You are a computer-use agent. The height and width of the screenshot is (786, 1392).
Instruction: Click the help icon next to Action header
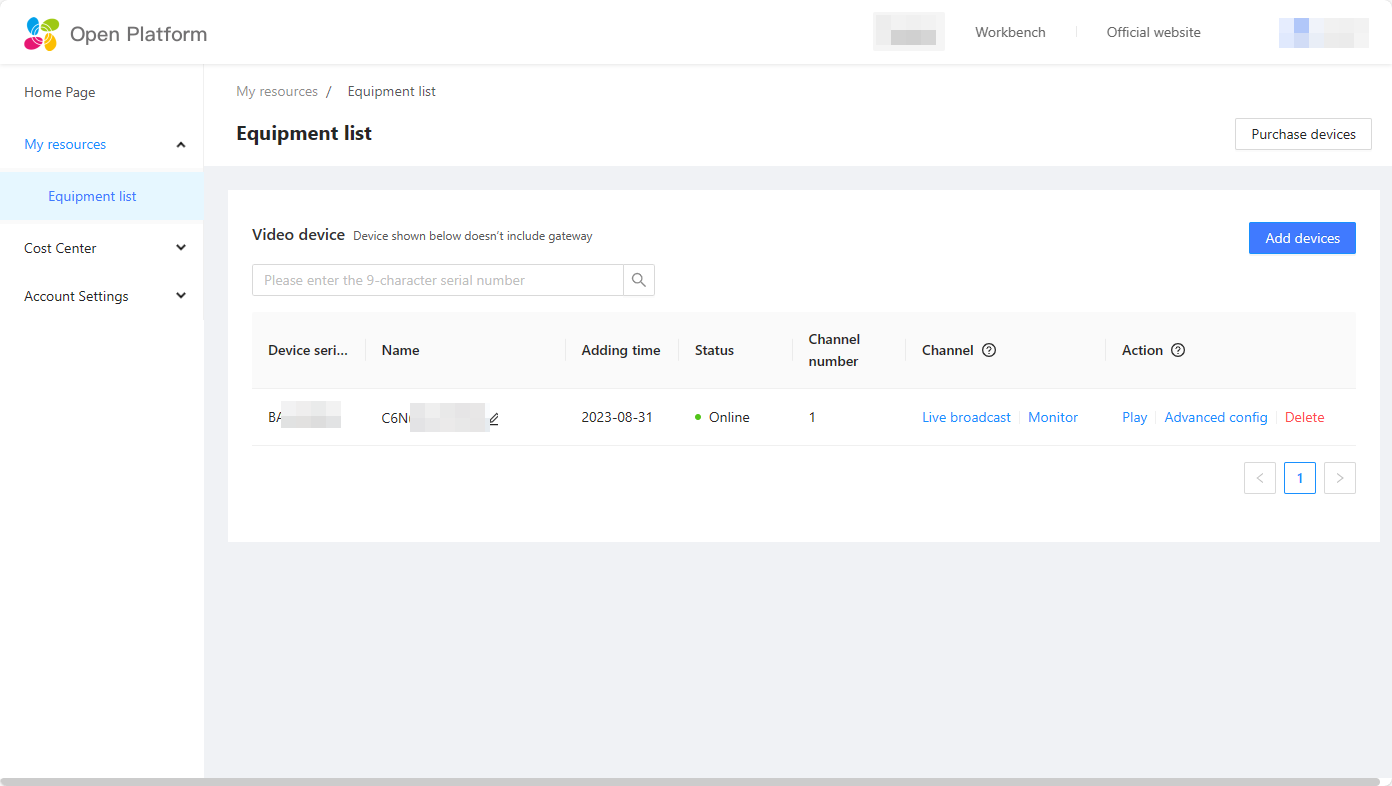pos(1178,350)
